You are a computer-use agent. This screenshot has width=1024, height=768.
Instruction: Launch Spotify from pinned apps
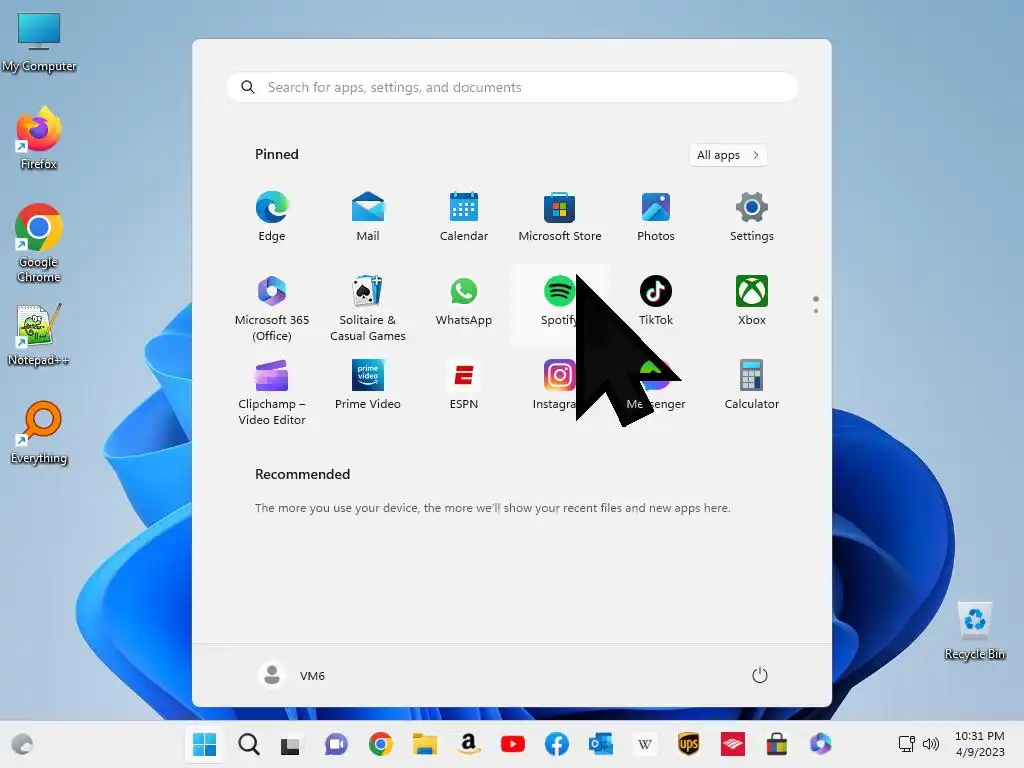[559, 300]
